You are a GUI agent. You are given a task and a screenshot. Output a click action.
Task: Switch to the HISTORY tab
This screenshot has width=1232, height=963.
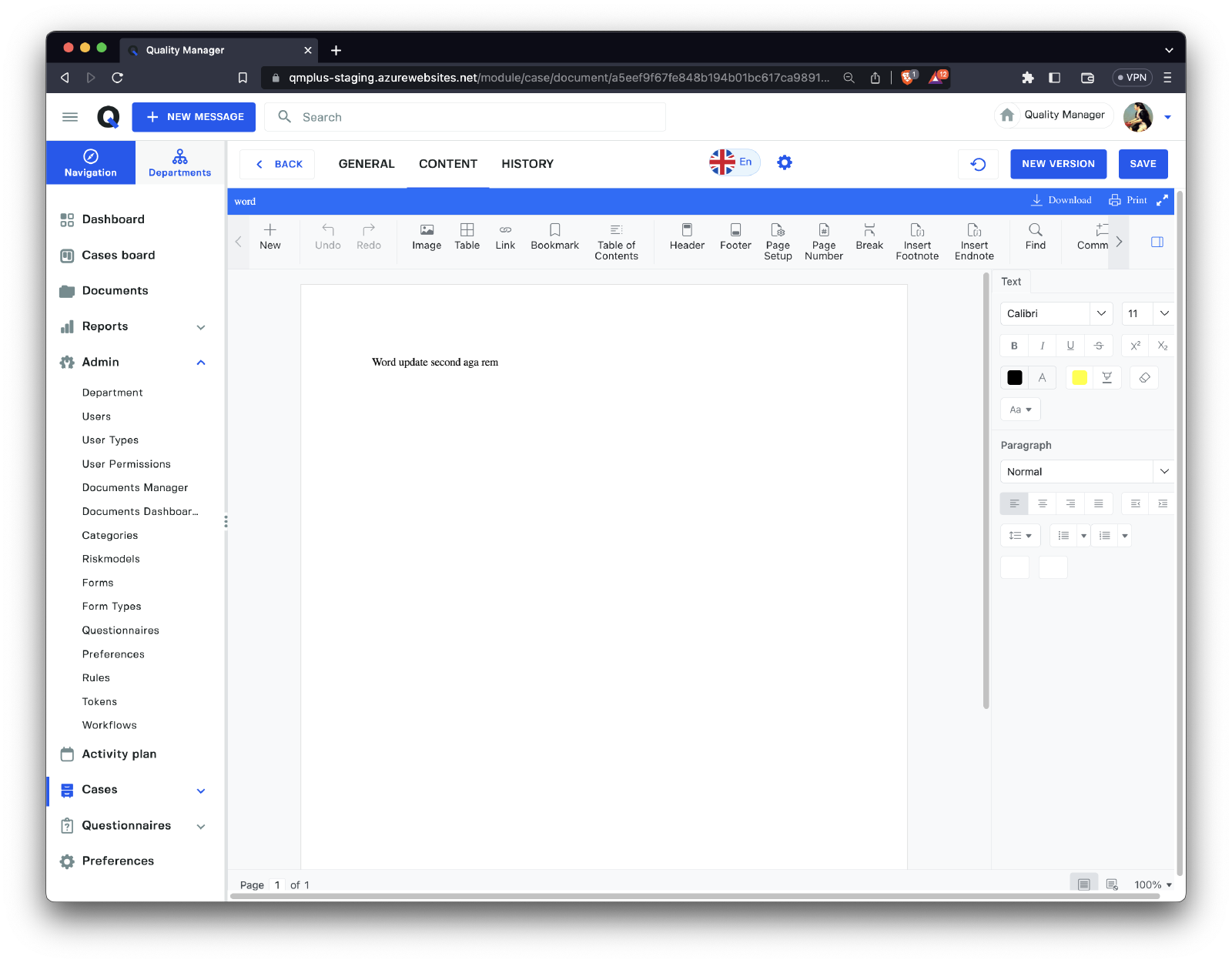click(527, 164)
